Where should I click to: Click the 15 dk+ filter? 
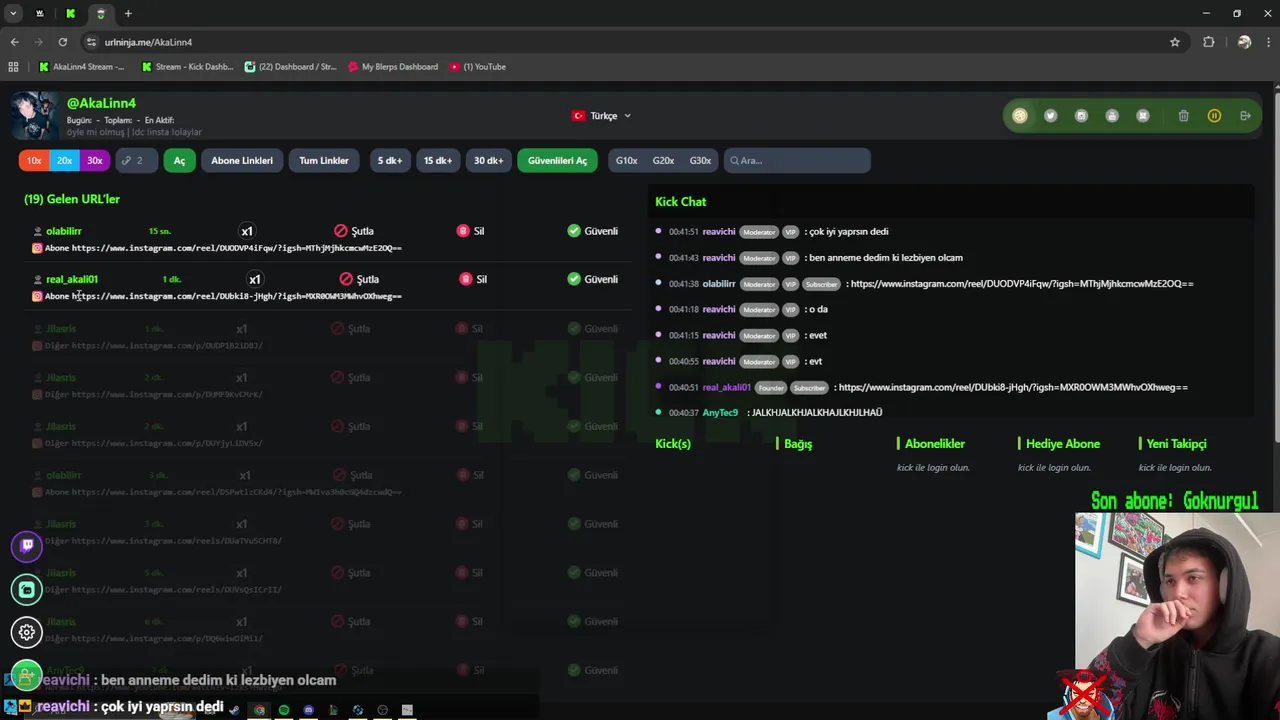point(437,160)
